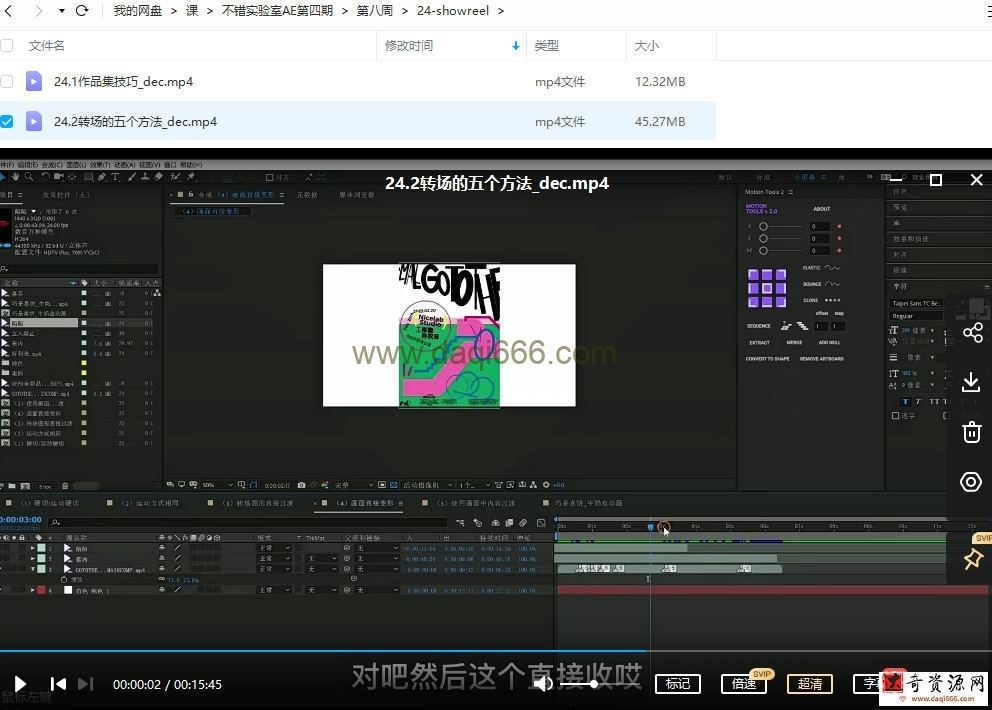Viewport: 992px width, 710px height.
Task: Select the Eraser tool in the AE toolbar
Action: click(159, 177)
